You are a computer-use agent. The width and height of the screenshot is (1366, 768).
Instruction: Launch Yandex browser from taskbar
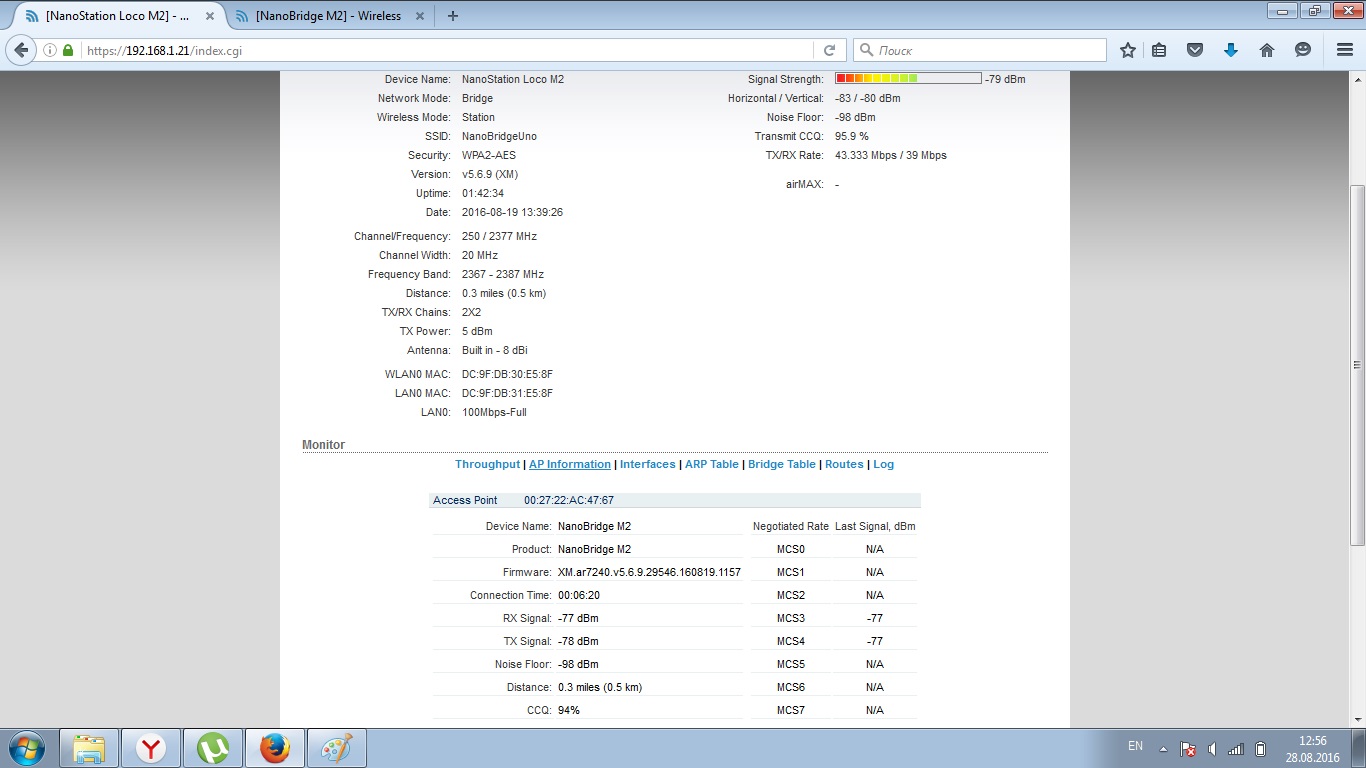pos(151,748)
